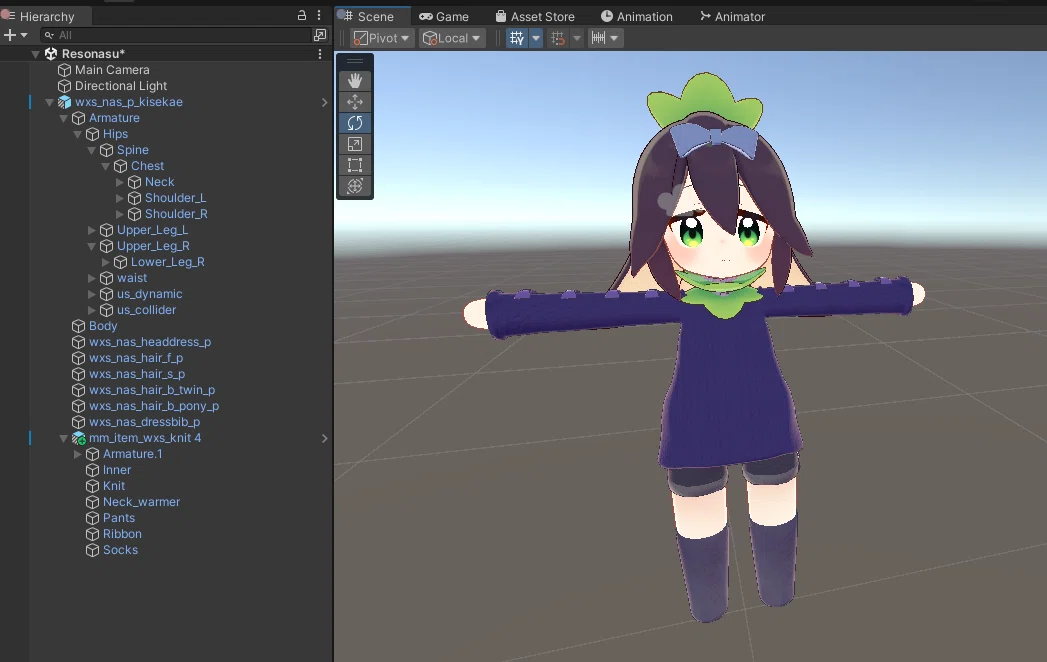The height and width of the screenshot is (662, 1047).
Task: Collapse wxs_nas_p_kisekae prefab
Action: click(49, 102)
